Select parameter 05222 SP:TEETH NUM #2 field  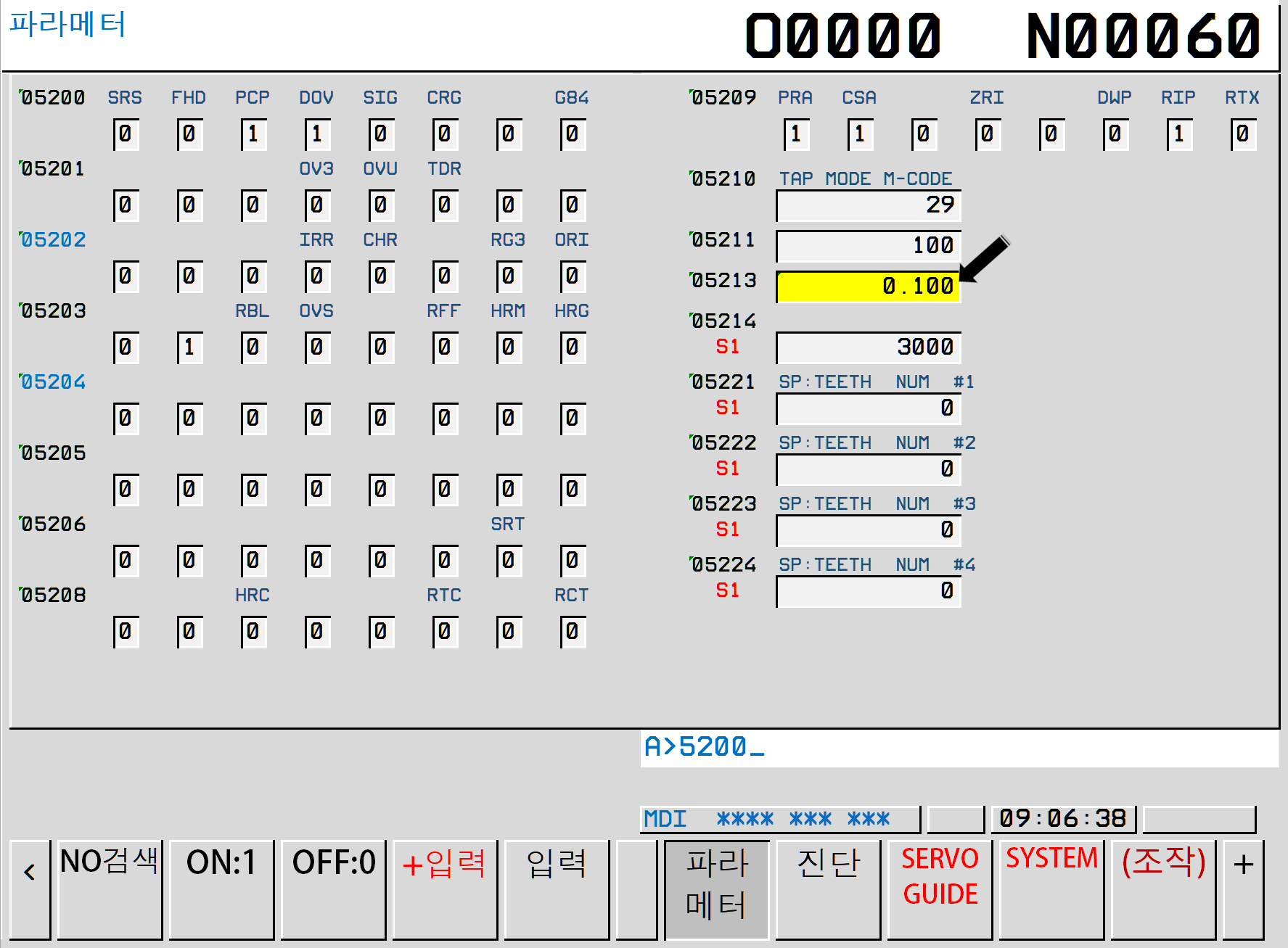(x=869, y=469)
